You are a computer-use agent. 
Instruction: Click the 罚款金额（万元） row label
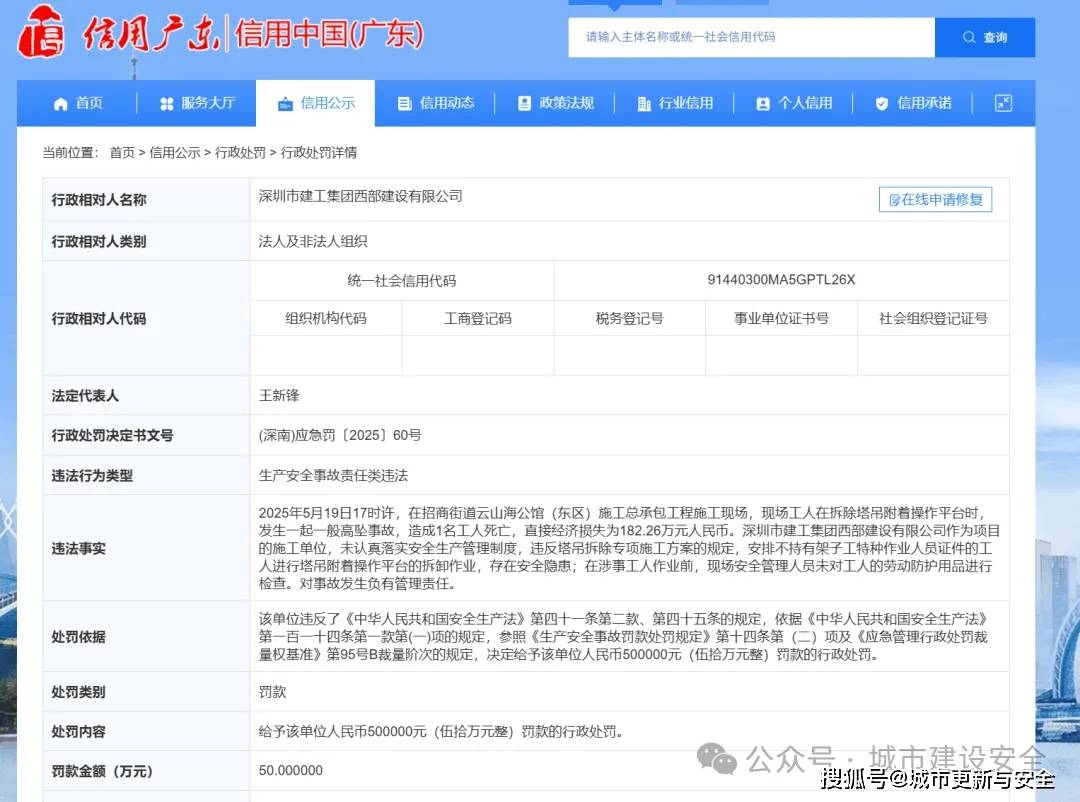tap(102, 772)
